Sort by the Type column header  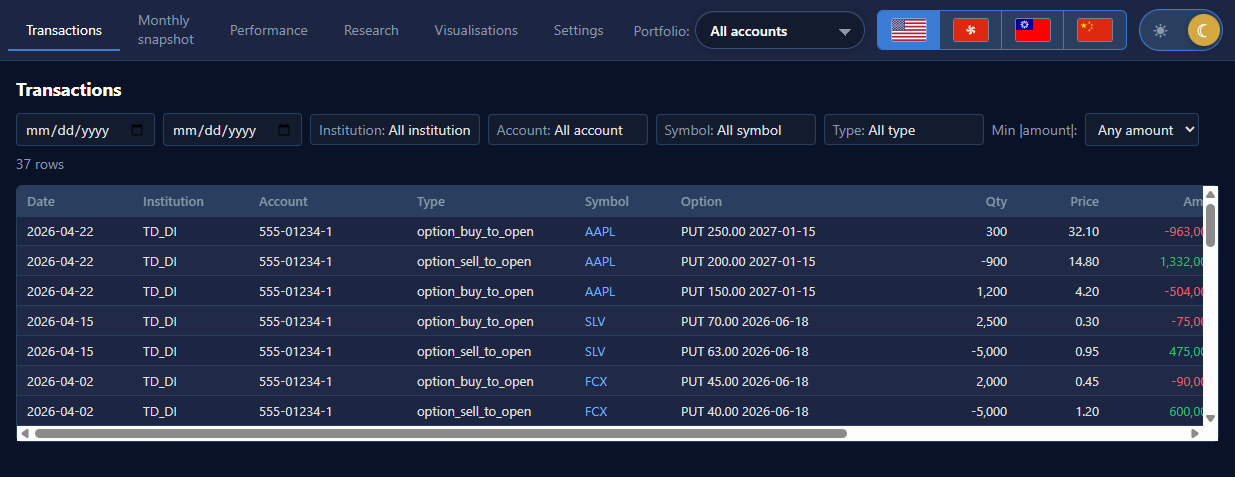431,201
